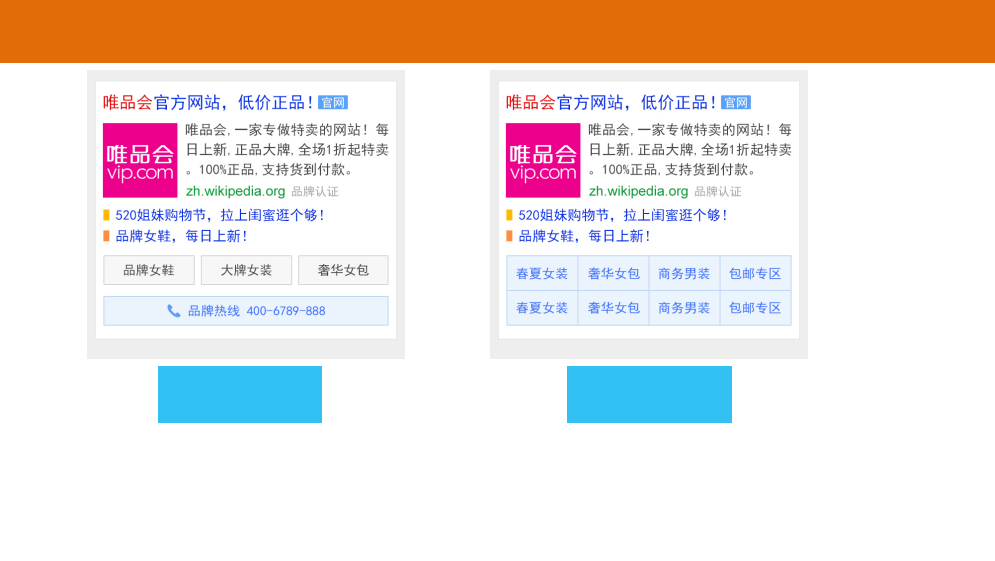This screenshot has height=561, width=995.
Task: Click the blue rectangle below the right ad
Action: pos(649,394)
